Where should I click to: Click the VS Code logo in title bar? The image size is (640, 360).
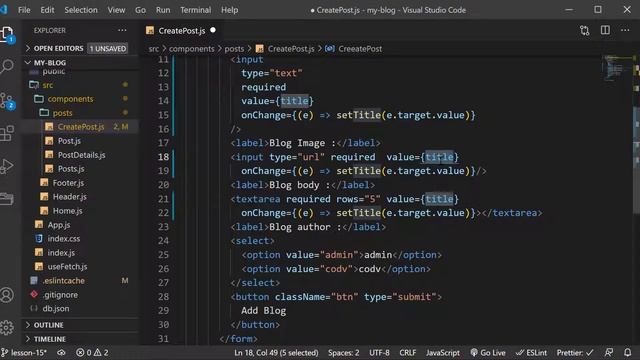4,9
